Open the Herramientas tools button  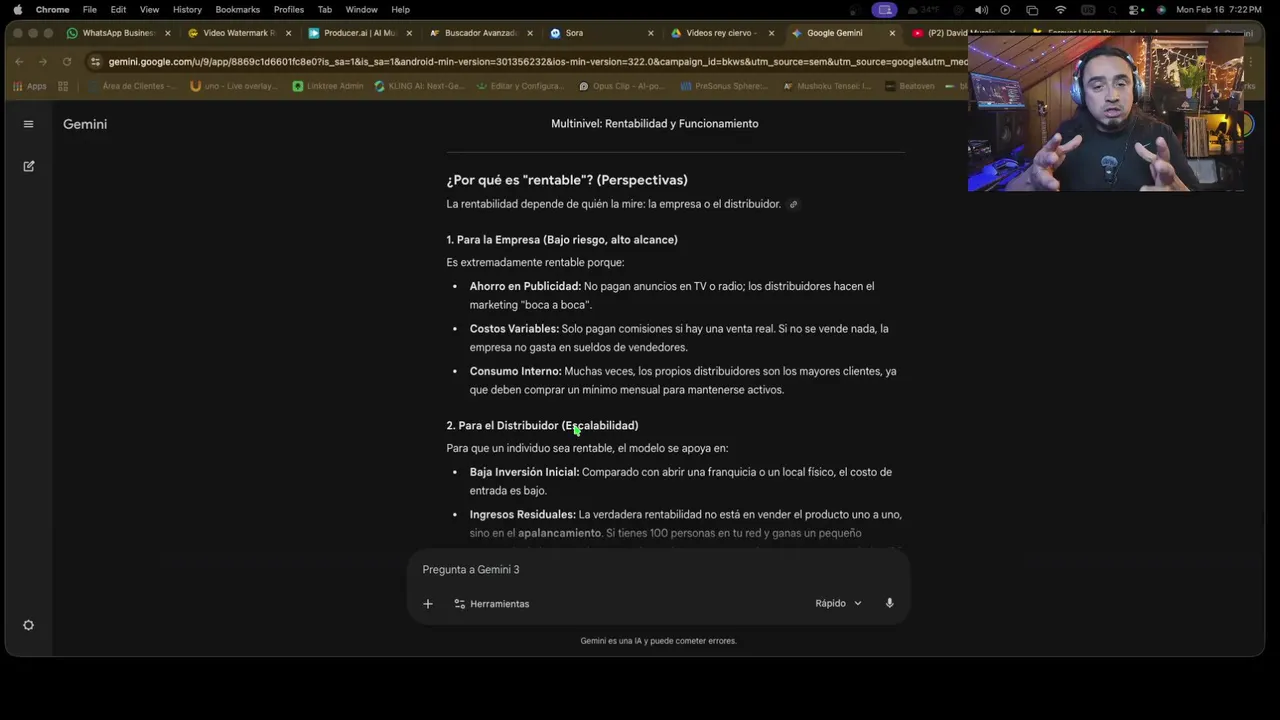coord(492,604)
